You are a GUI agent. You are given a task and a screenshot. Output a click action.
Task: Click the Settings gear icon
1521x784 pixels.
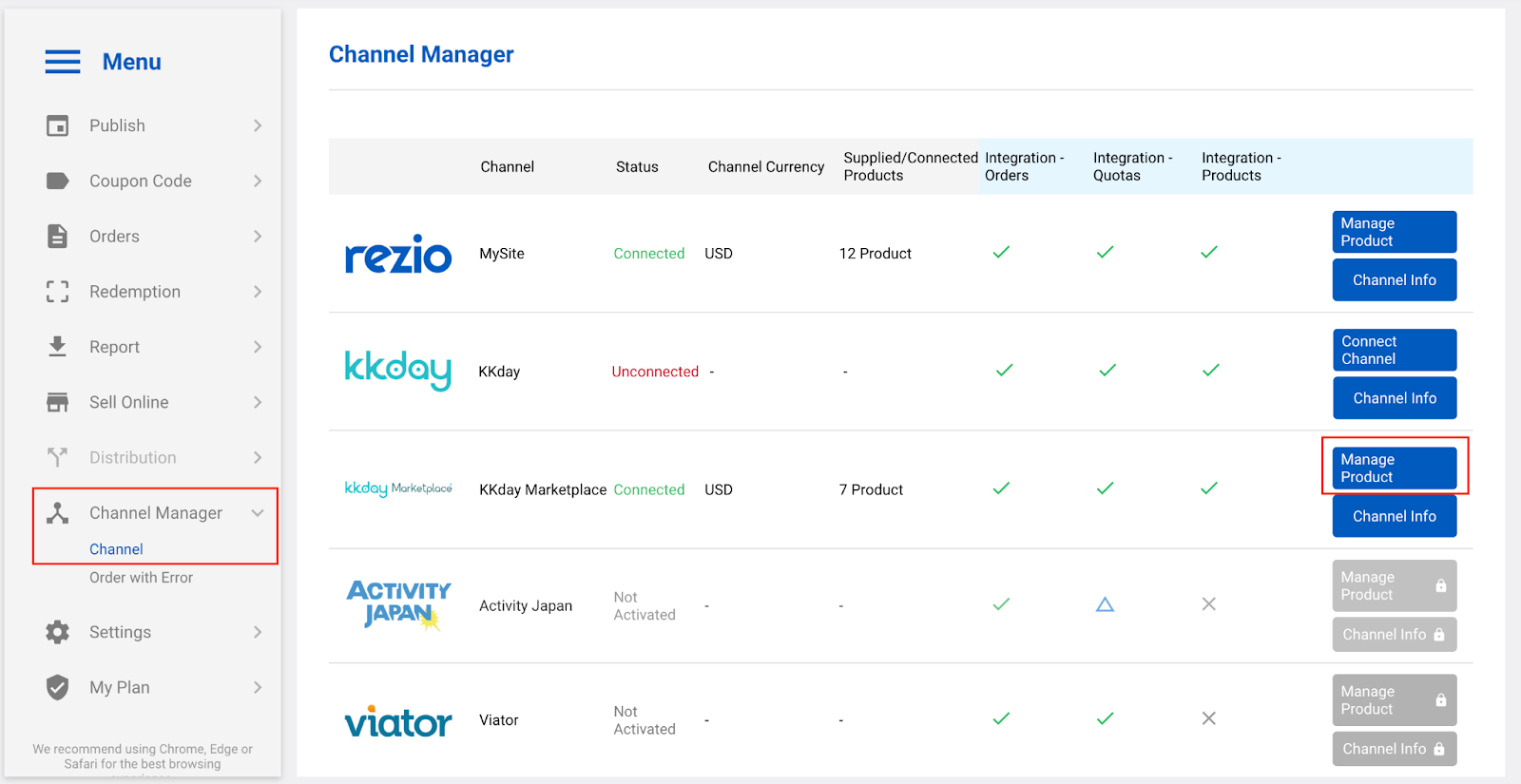click(x=58, y=632)
